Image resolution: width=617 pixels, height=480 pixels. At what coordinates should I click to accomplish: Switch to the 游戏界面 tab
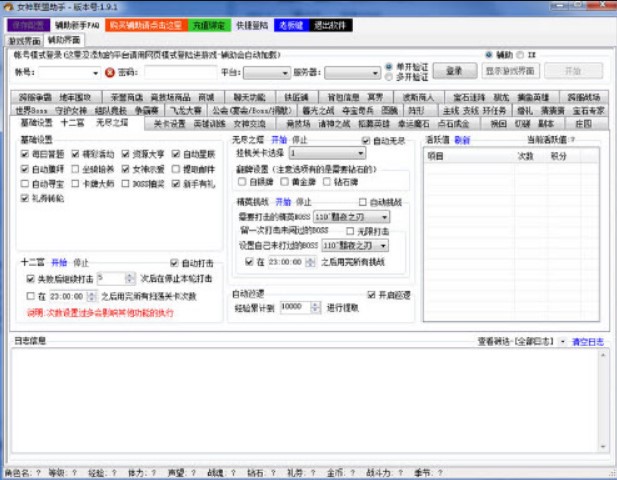22,41
